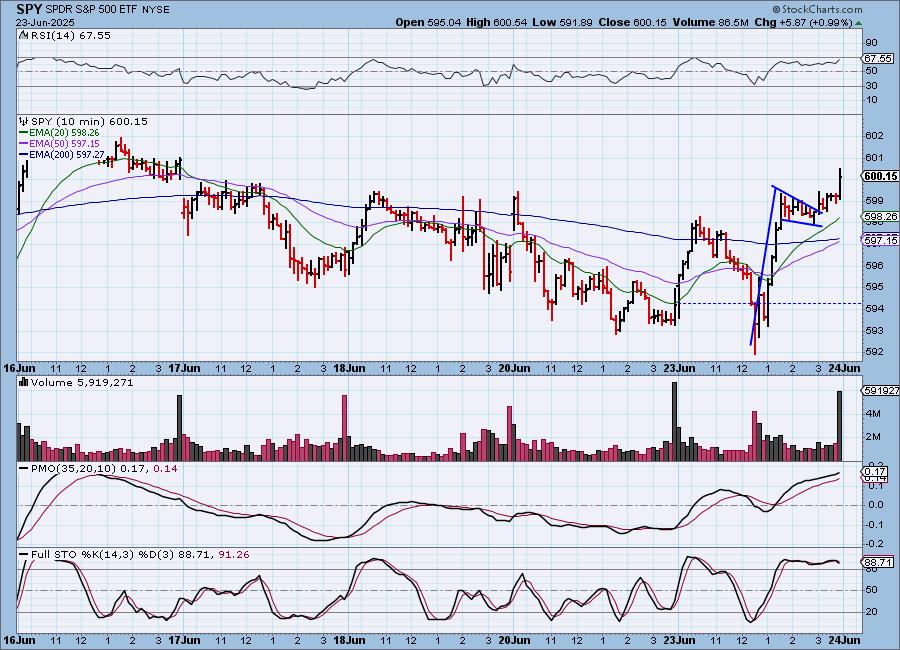The width and height of the screenshot is (900, 650).
Task: Click the 4M label on the volume axis
Action: (873, 413)
